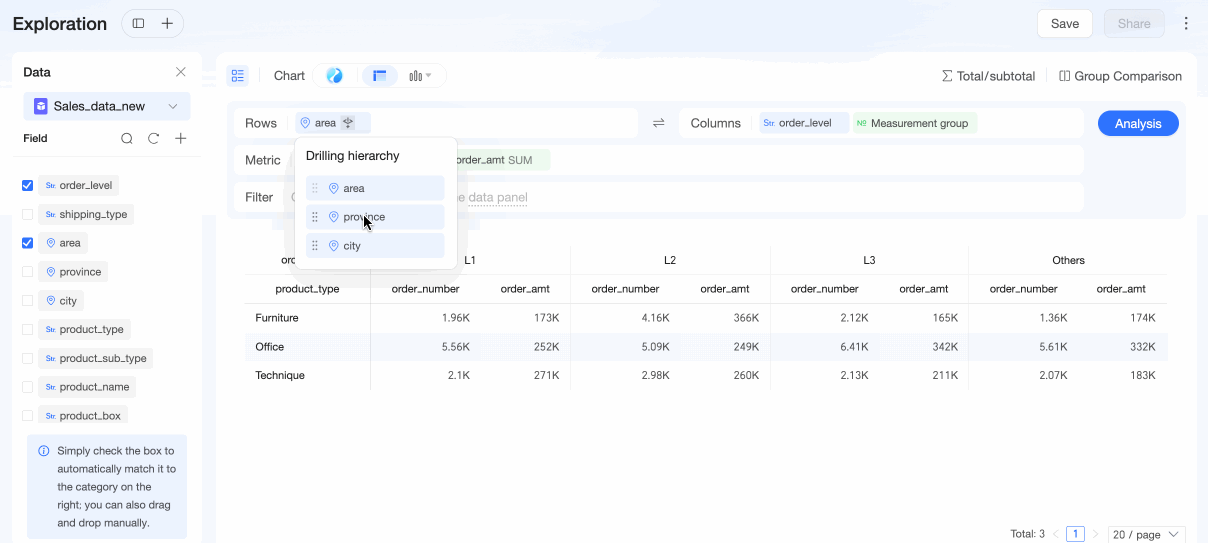Click the location icon of the hierarchy city item

pyautogui.click(x=334, y=246)
